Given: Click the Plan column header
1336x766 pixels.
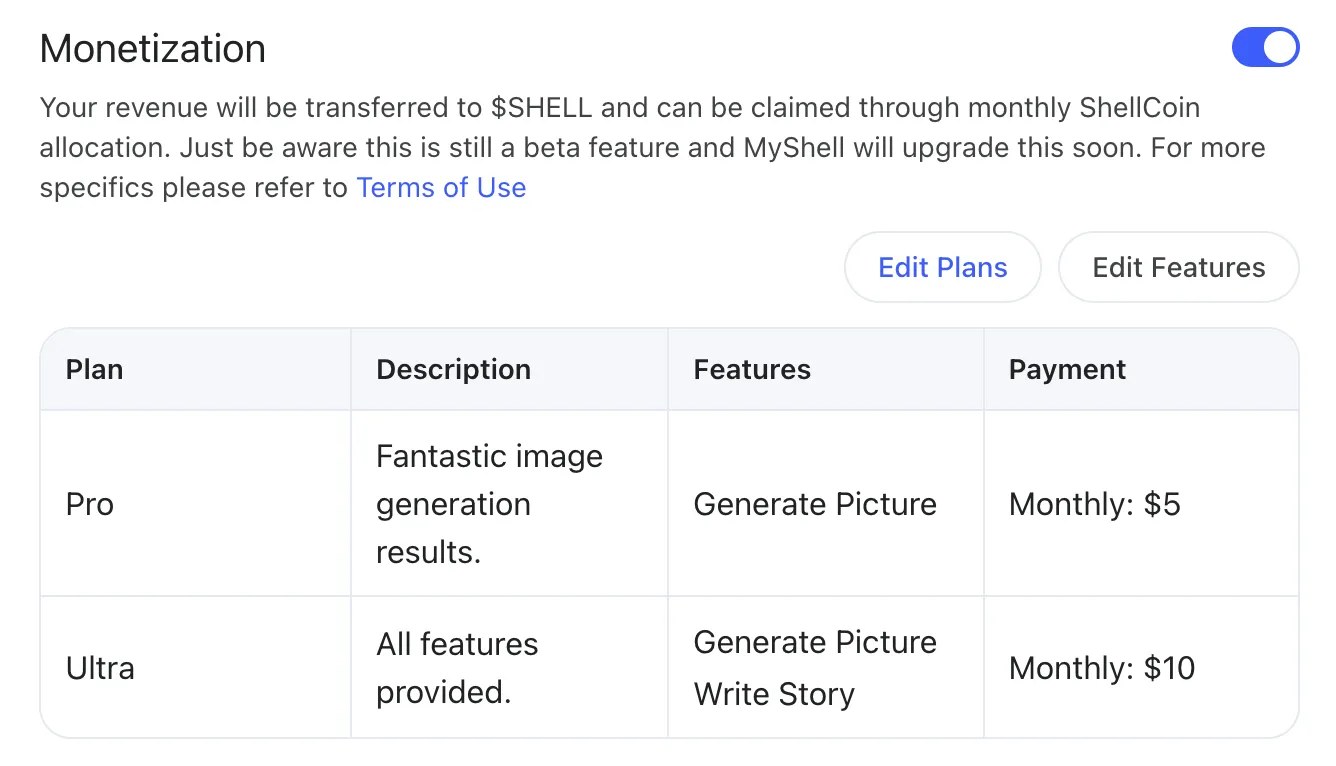Looking at the screenshot, I should 95,370.
